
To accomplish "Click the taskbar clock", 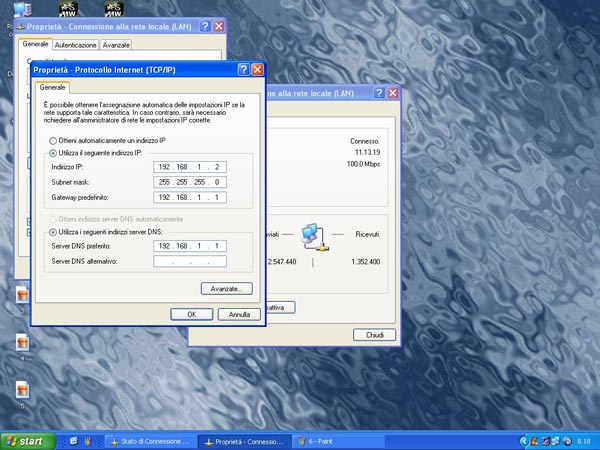I will click(584, 441).
